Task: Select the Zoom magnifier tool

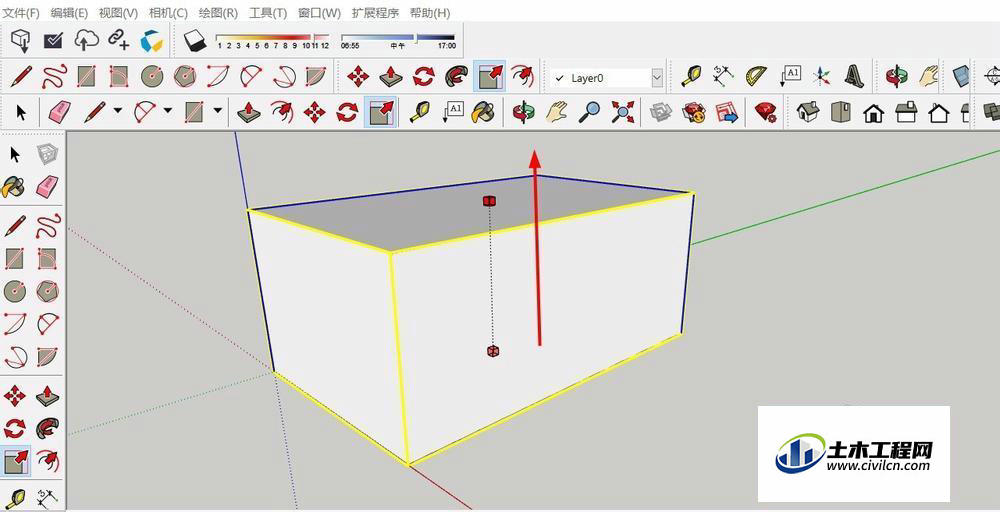Action: (x=589, y=113)
